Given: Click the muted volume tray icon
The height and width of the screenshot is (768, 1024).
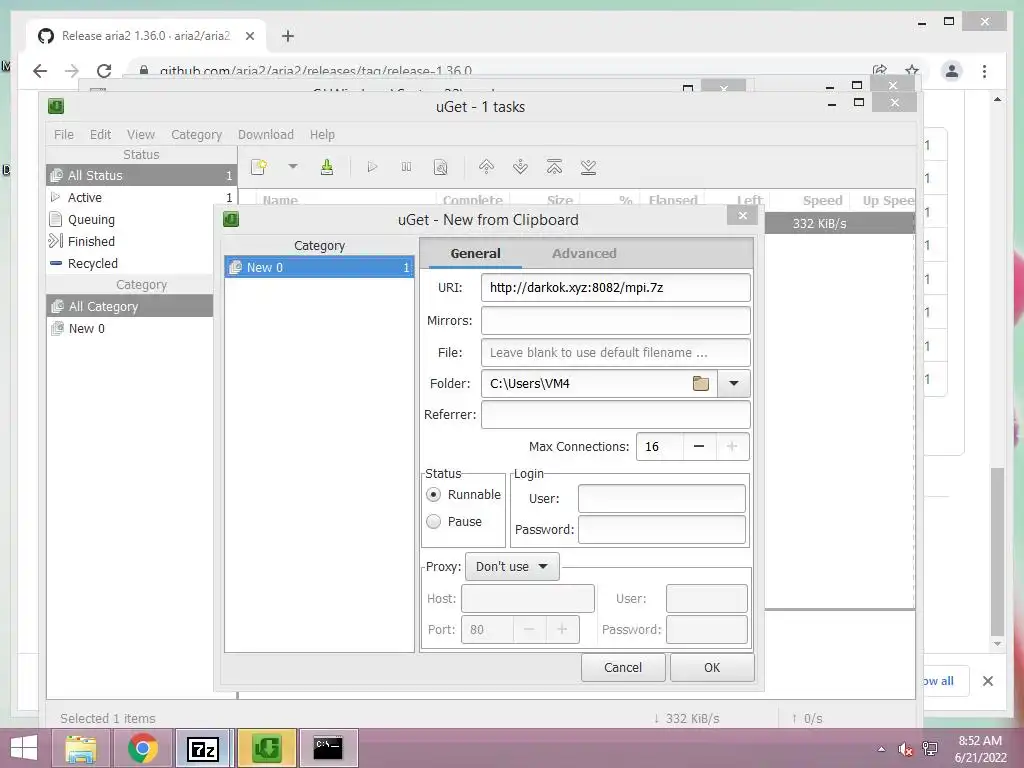Looking at the screenshot, I should 905,749.
